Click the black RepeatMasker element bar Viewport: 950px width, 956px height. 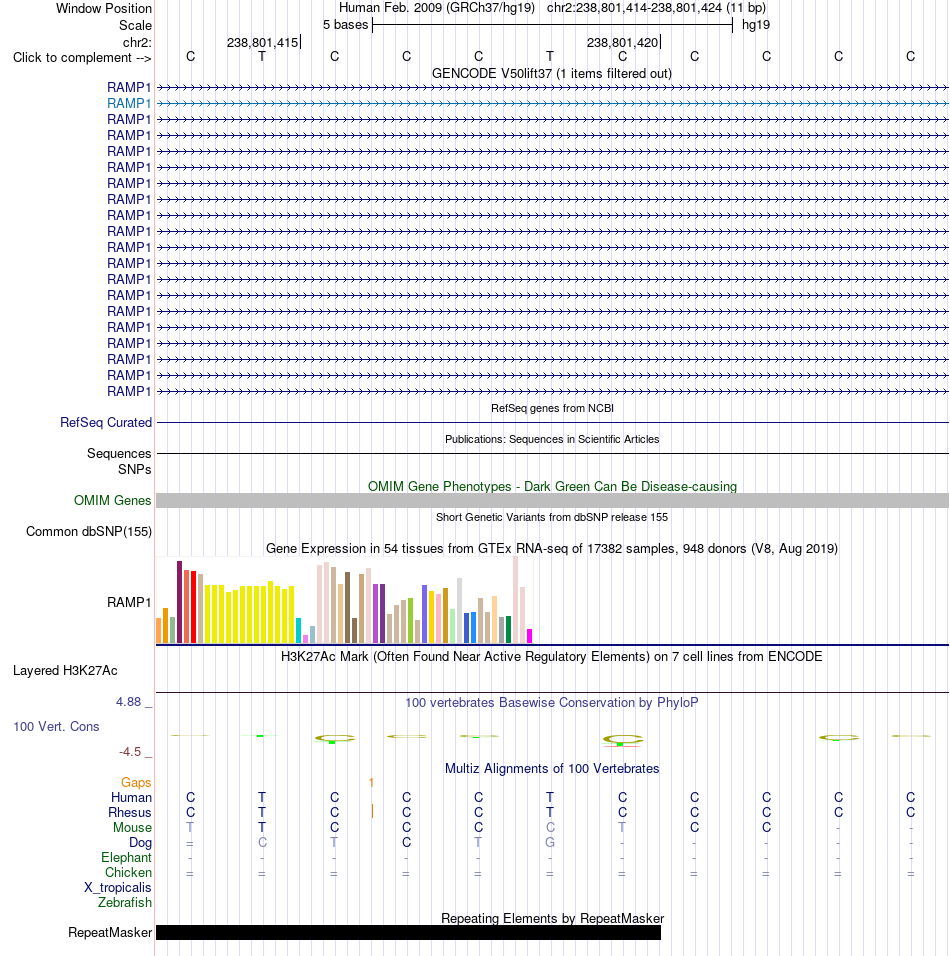409,933
